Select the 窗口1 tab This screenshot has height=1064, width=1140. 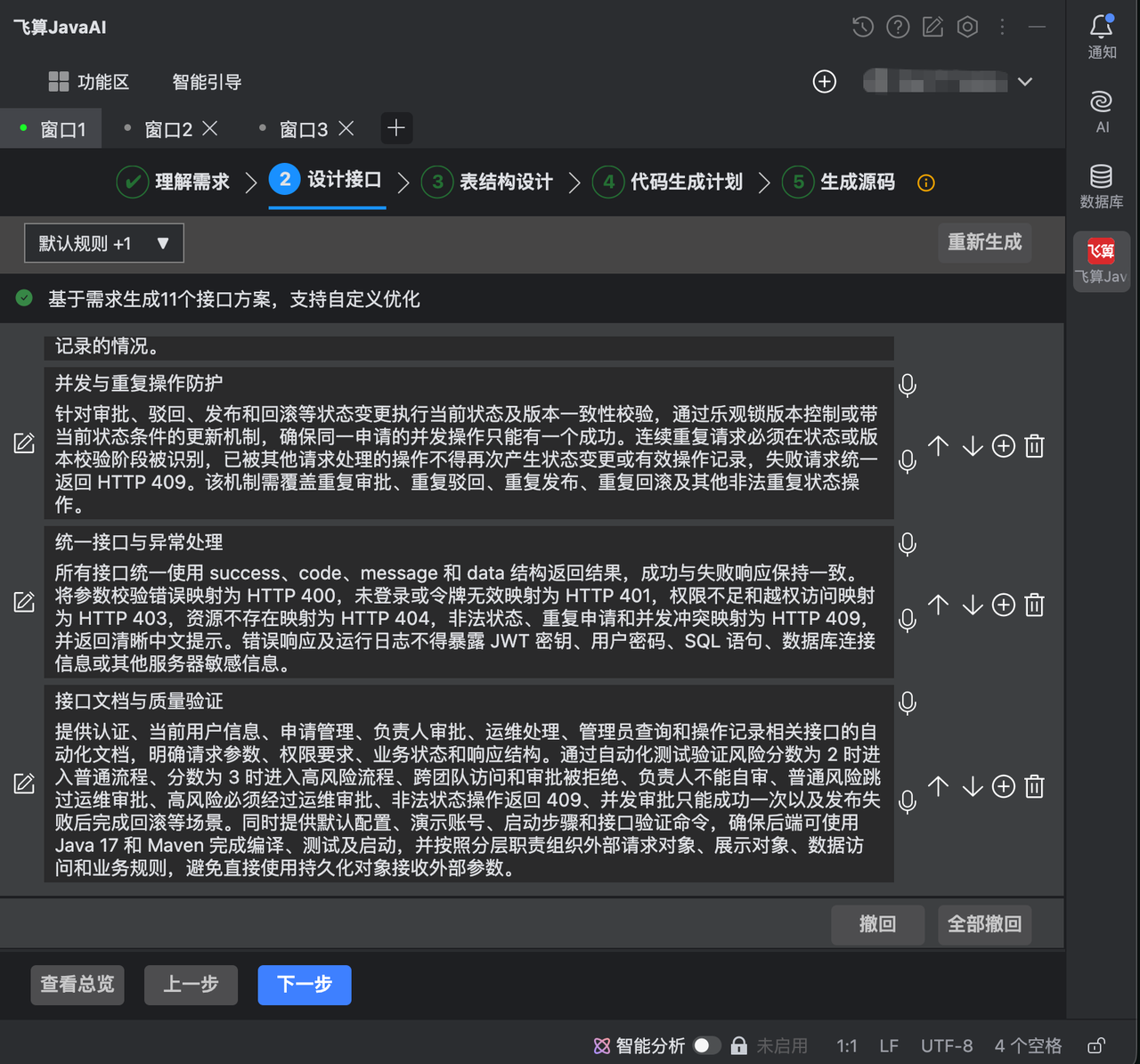coord(52,129)
